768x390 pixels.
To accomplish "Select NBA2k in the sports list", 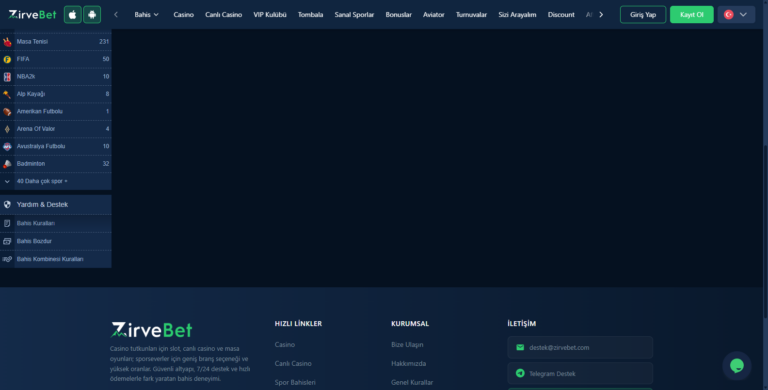I will (x=55, y=76).
